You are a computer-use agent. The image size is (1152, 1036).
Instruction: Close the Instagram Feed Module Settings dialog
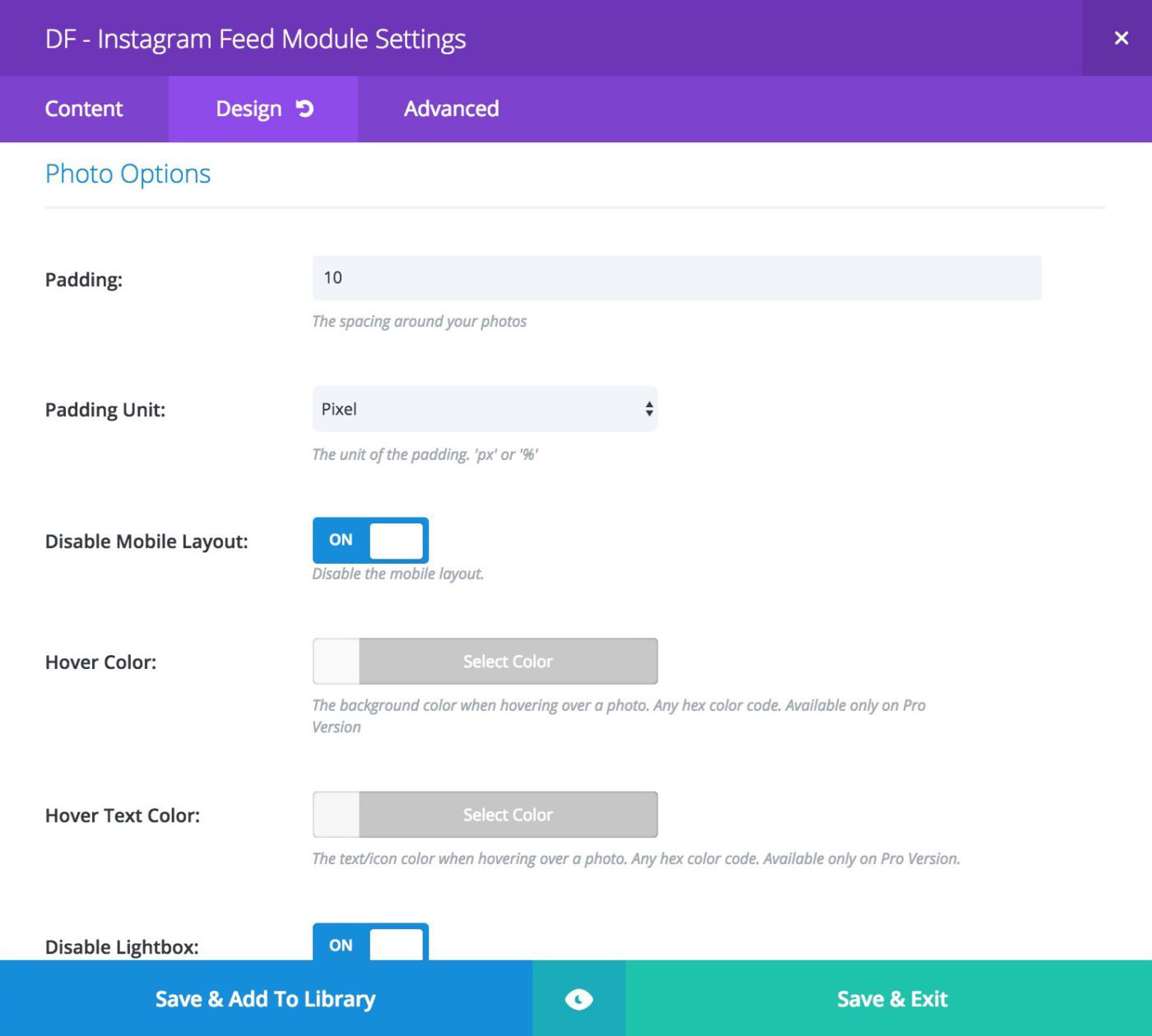(x=1121, y=38)
